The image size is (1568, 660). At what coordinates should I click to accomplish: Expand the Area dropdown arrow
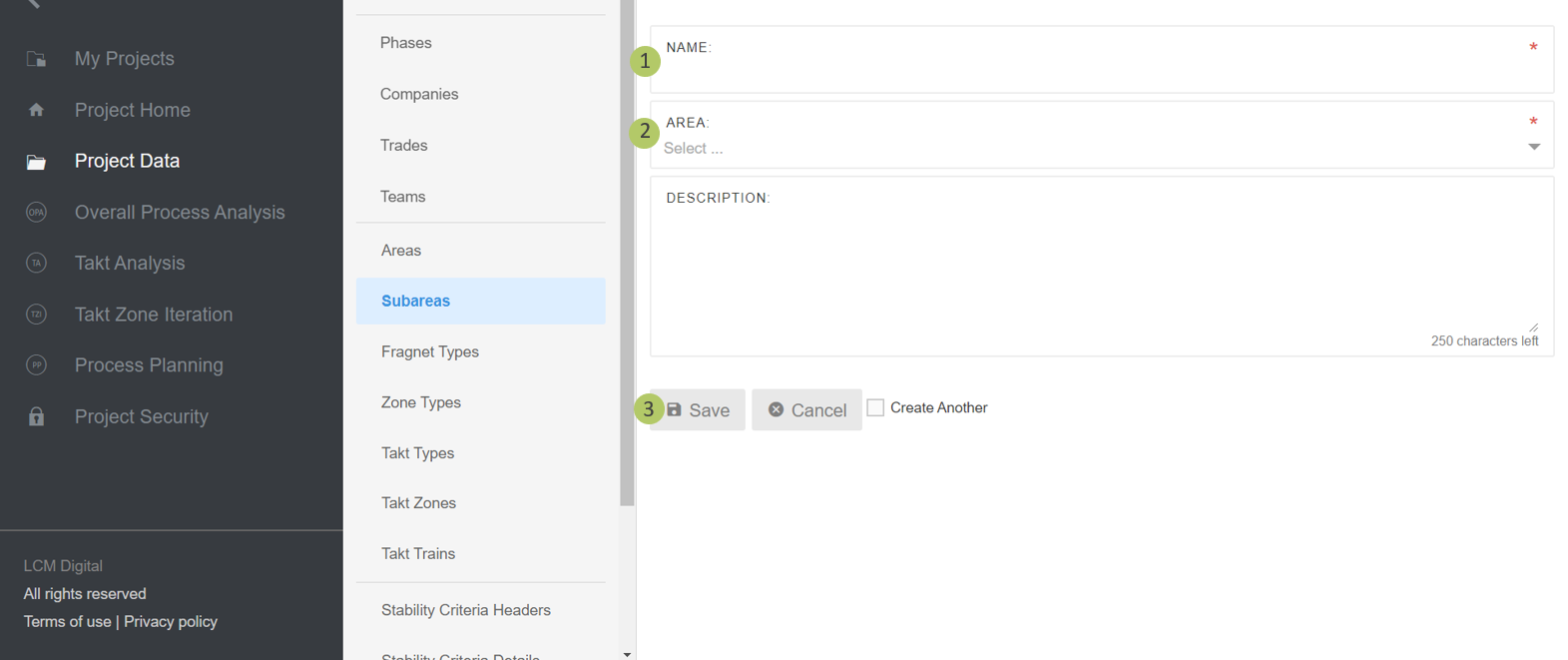[x=1534, y=148]
